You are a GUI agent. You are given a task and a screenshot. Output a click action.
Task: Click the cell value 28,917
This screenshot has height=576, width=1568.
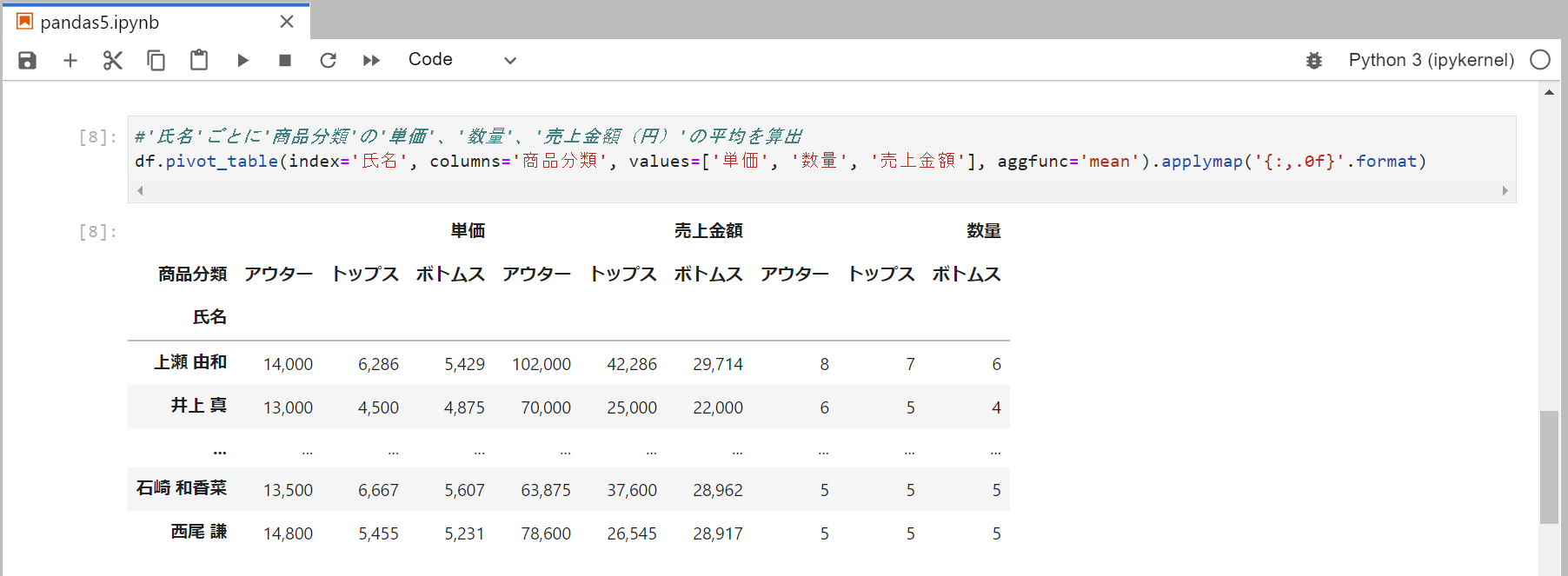718,534
